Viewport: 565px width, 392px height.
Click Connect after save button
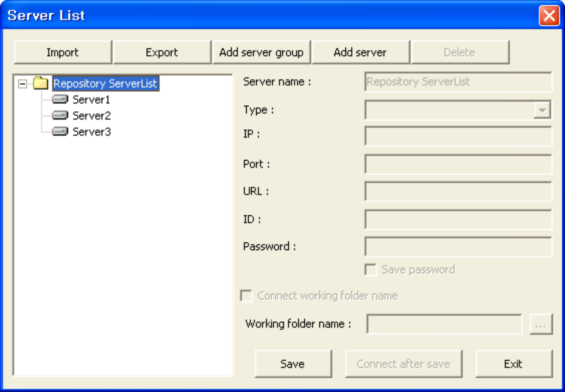point(404,364)
